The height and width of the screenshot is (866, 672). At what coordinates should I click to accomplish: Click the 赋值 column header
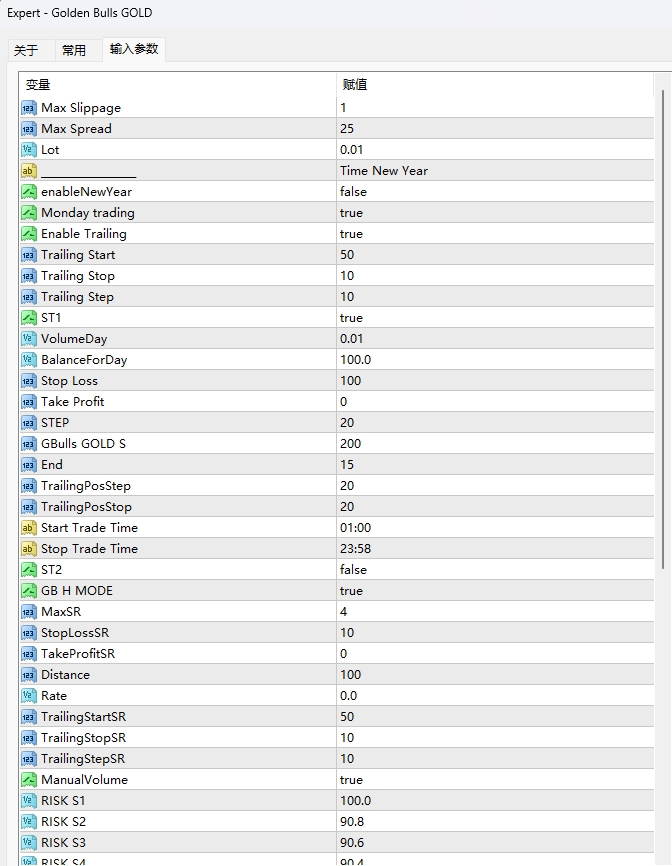[495, 85]
